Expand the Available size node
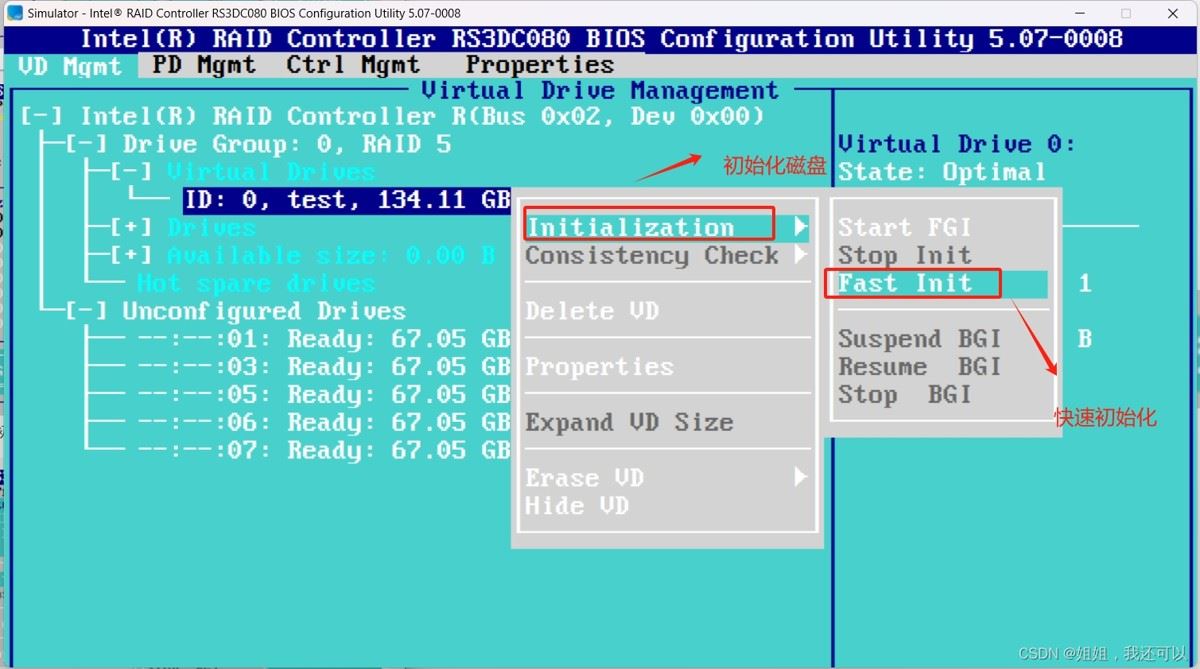1200x669 pixels. pos(131,255)
